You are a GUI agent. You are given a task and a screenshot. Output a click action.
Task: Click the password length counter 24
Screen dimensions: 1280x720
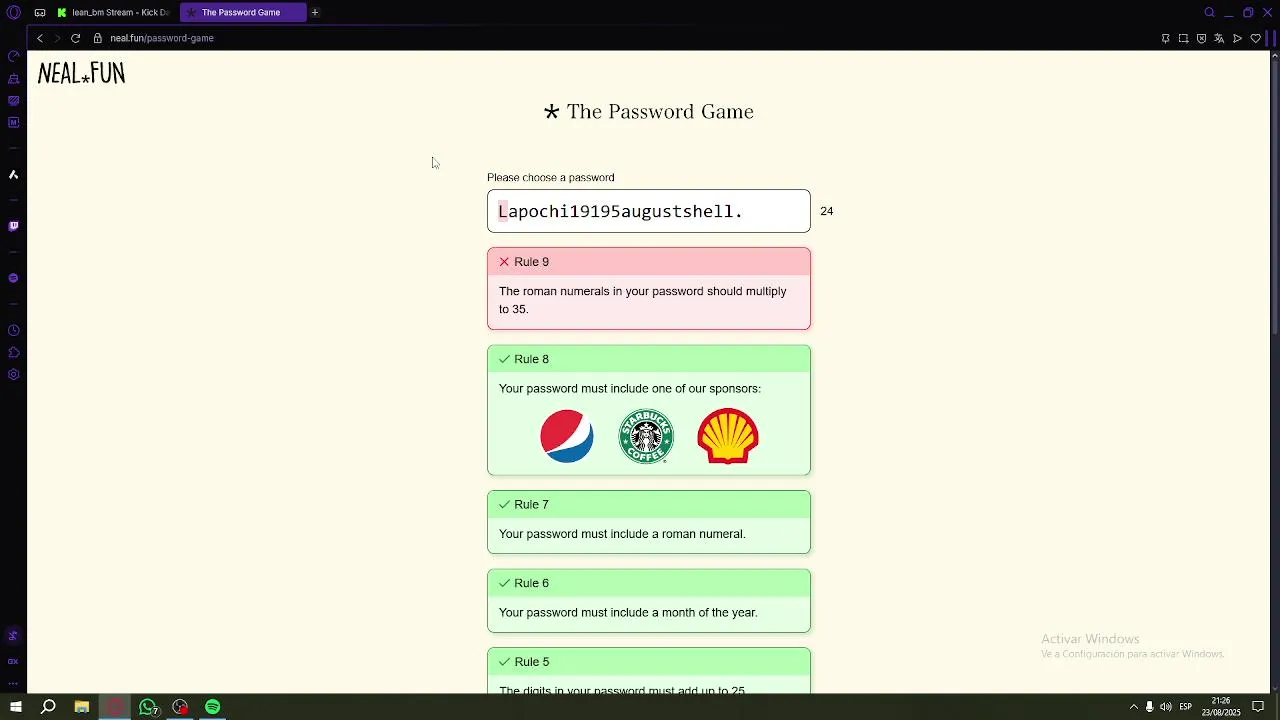tap(826, 211)
